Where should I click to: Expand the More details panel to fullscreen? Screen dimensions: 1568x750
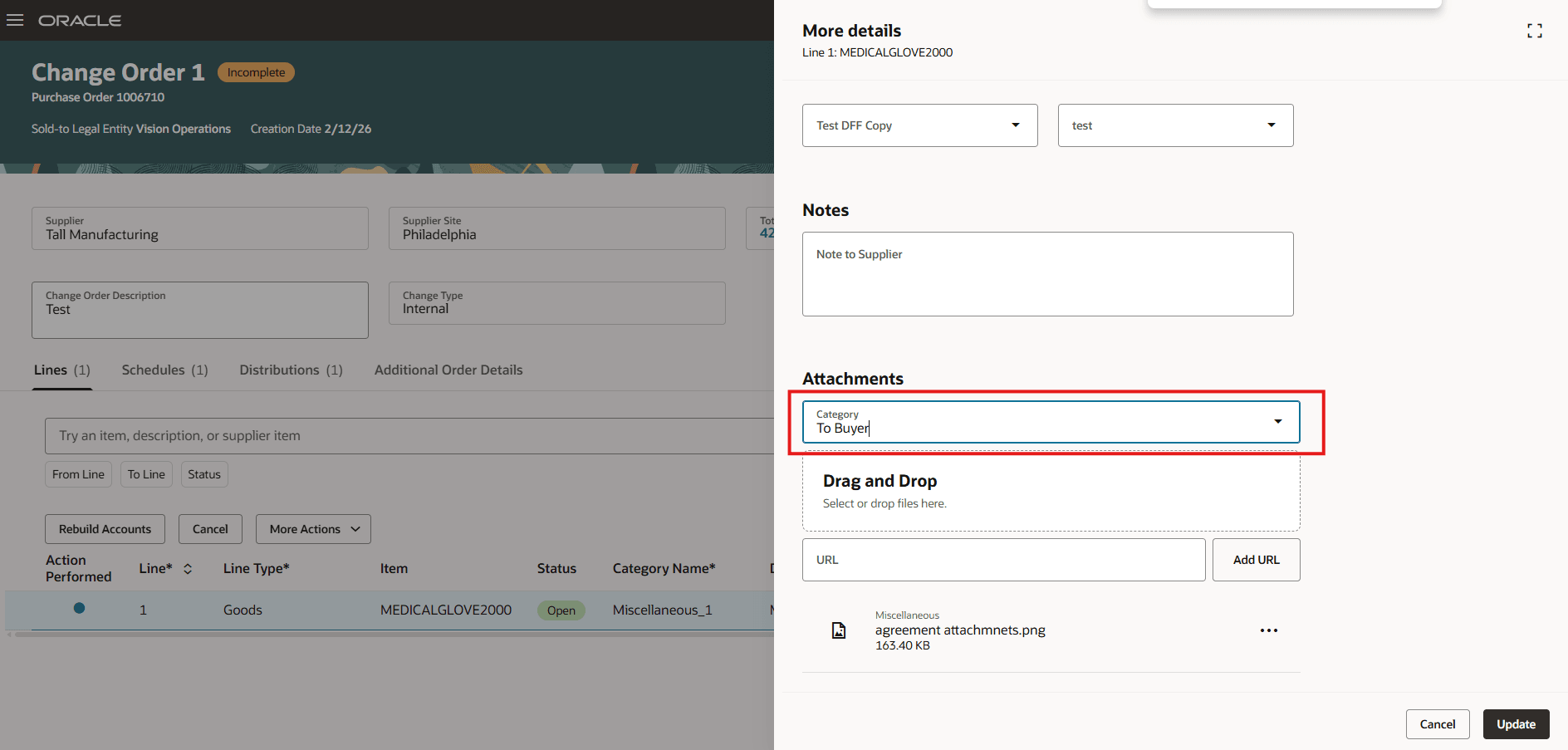coord(1535,31)
